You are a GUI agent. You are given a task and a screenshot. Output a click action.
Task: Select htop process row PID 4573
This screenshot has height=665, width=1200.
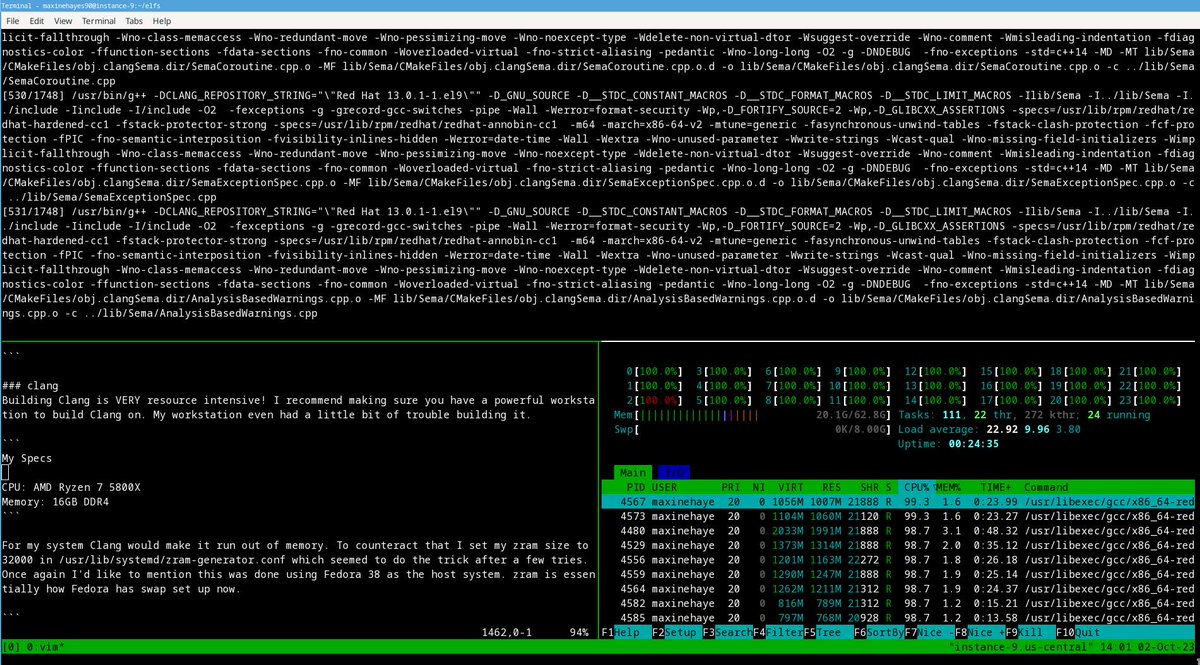pos(898,515)
